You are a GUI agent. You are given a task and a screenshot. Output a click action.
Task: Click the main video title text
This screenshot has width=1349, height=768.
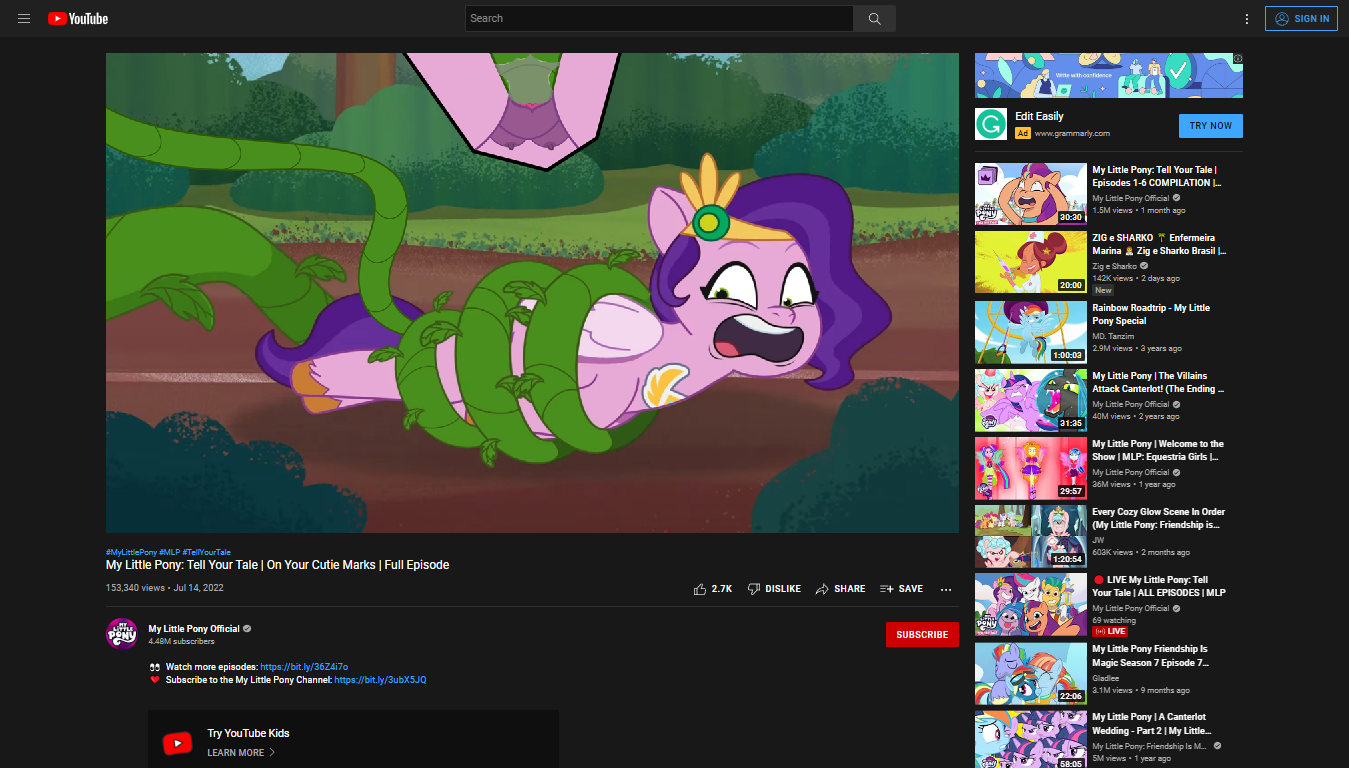278,565
